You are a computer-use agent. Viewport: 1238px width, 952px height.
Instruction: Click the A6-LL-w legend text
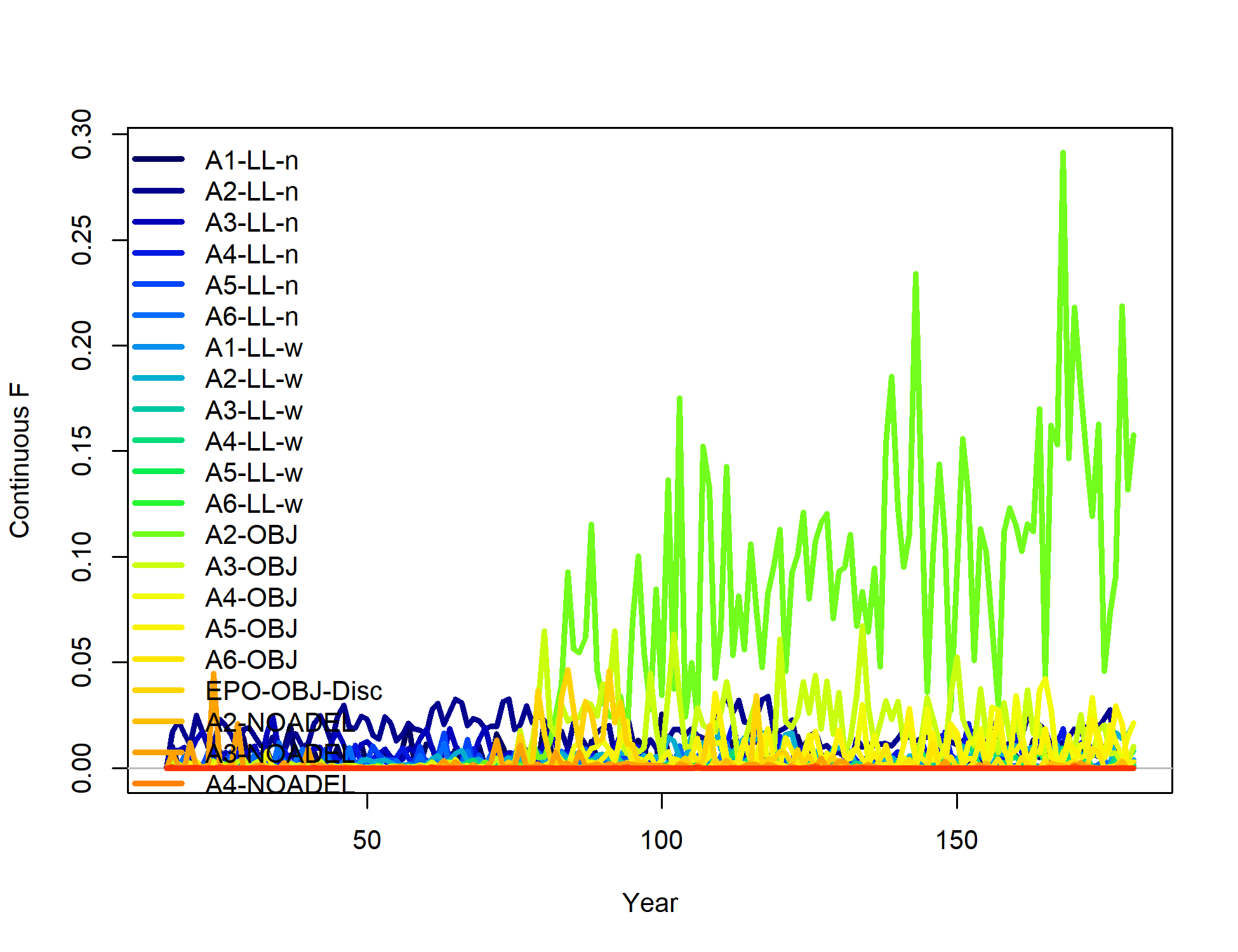click(254, 504)
